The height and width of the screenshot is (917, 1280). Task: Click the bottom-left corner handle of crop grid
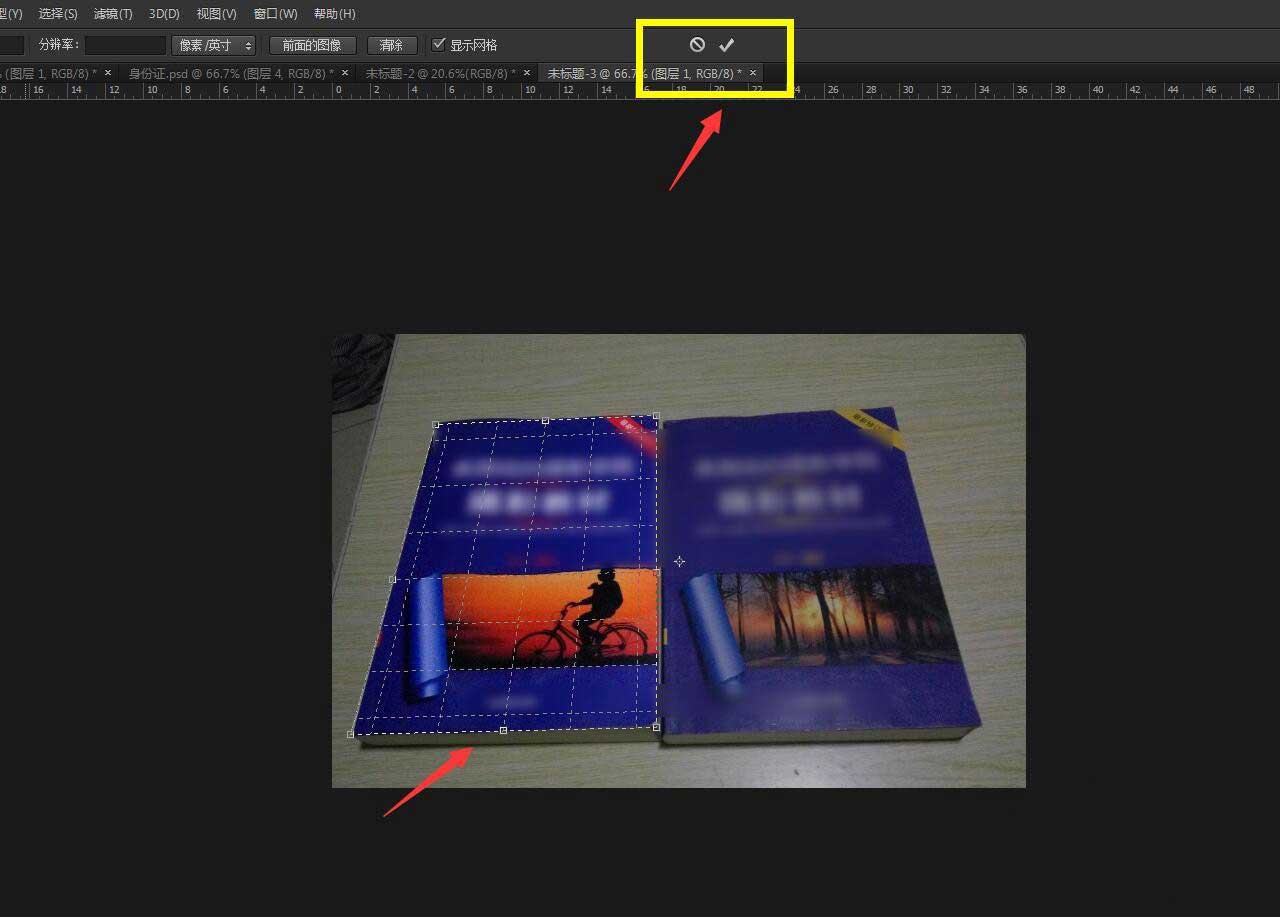pyautogui.click(x=350, y=734)
